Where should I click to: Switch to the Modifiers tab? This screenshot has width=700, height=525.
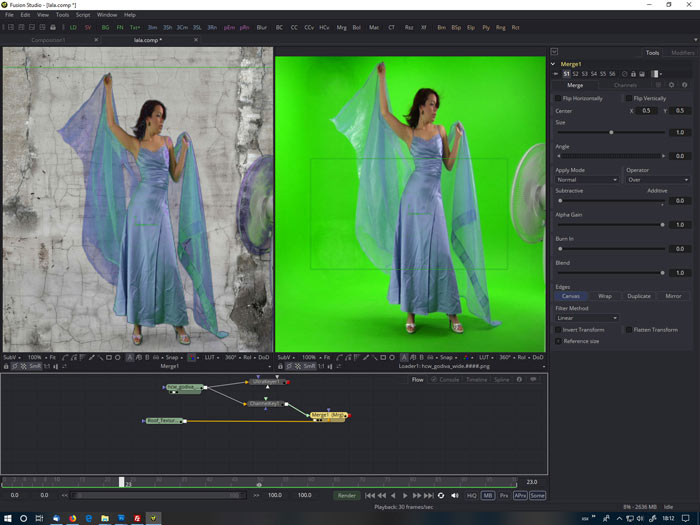tap(683, 53)
